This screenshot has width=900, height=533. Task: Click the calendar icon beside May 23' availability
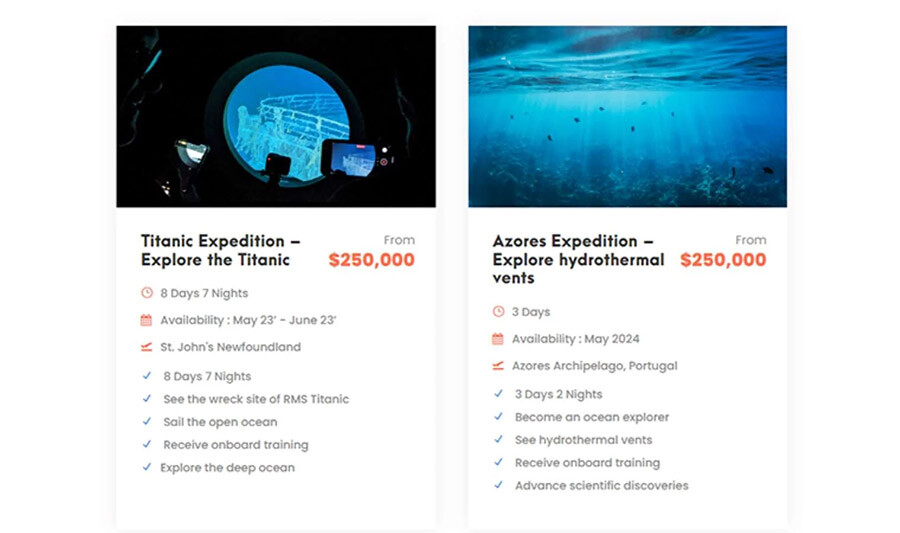tap(147, 320)
